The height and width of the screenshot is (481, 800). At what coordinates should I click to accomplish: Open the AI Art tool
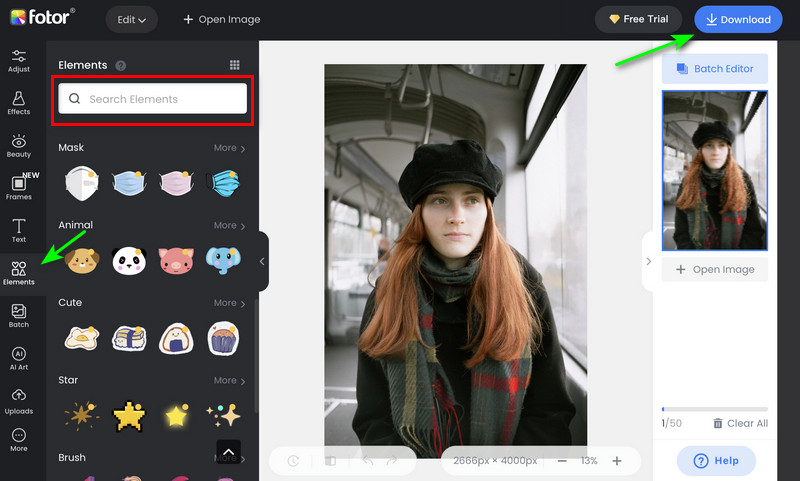[18, 359]
